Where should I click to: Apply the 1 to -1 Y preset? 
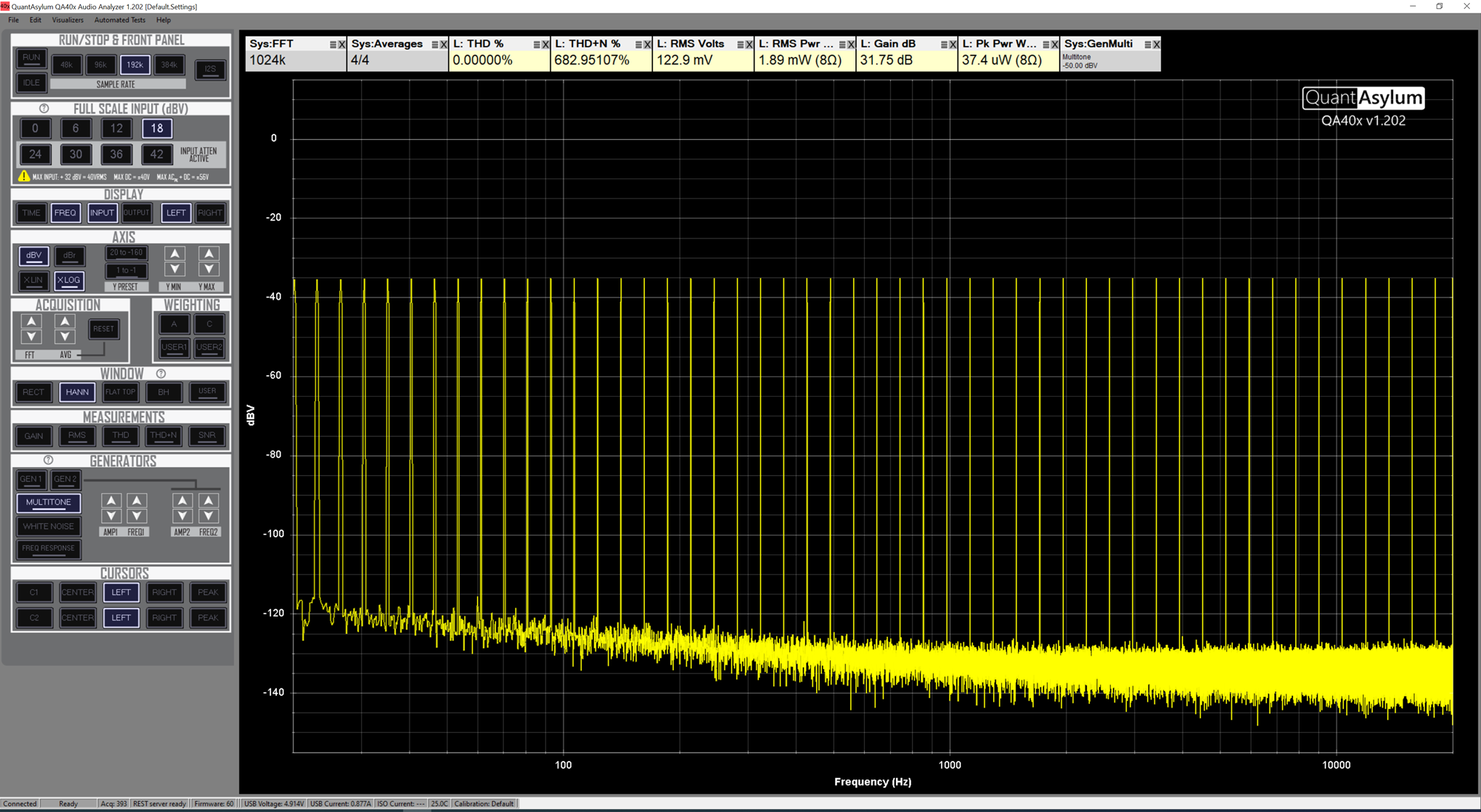point(127,271)
